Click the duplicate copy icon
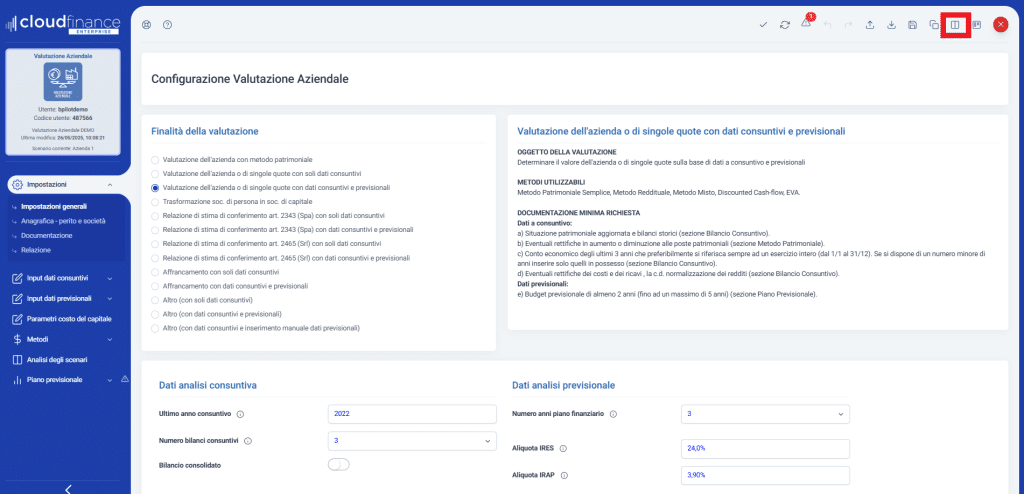 (x=934, y=25)
